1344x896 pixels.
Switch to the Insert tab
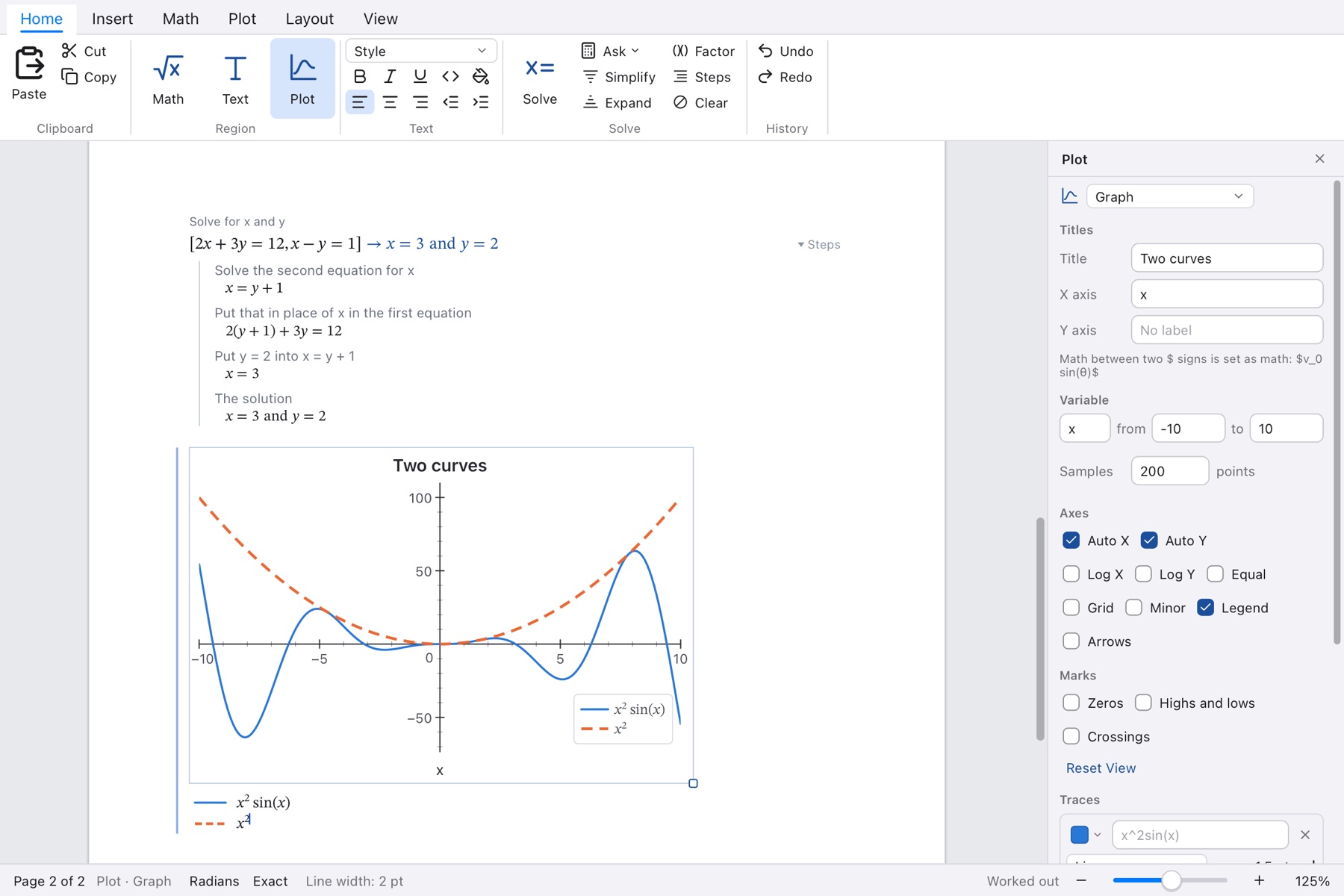[112, 19]
